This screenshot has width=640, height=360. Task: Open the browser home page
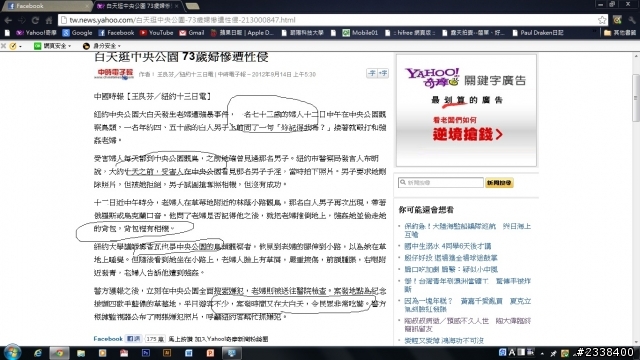(49, 20)
